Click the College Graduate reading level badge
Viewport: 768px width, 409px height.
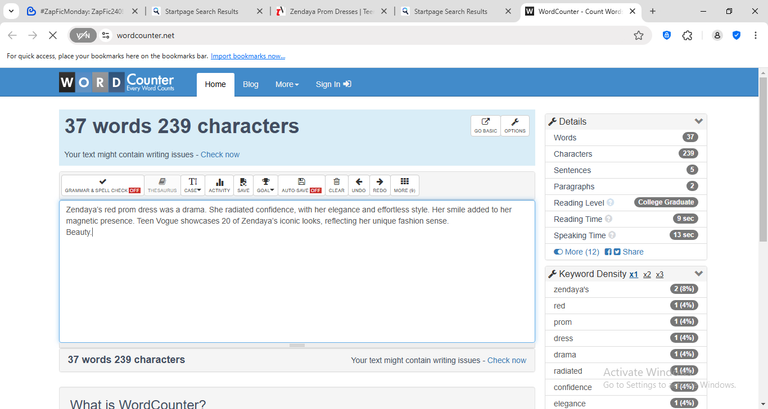pyautogui.click(x=666, y=202)
